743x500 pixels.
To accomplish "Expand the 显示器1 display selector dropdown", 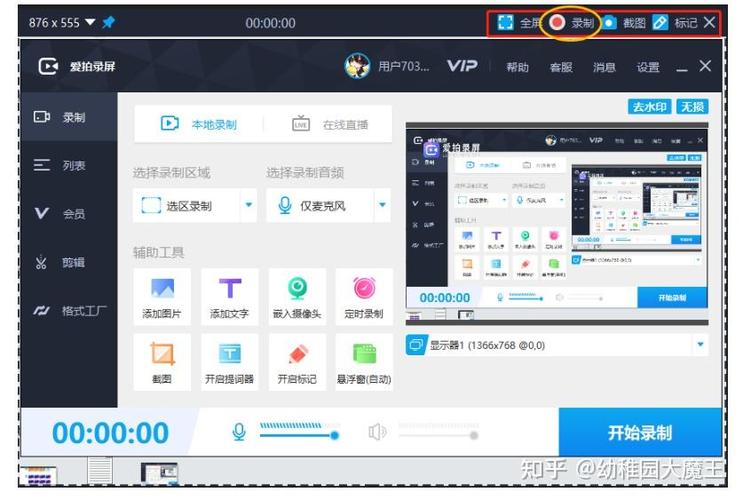I will pos(700,345).
